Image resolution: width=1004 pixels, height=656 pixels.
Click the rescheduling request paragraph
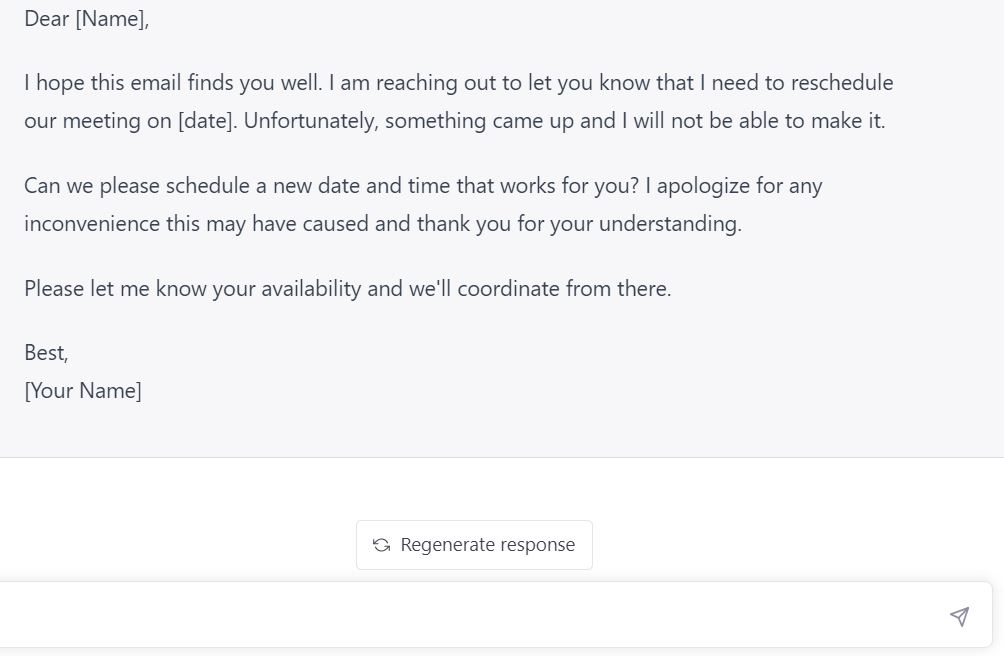pyautogui.click(x=422, y=204)
